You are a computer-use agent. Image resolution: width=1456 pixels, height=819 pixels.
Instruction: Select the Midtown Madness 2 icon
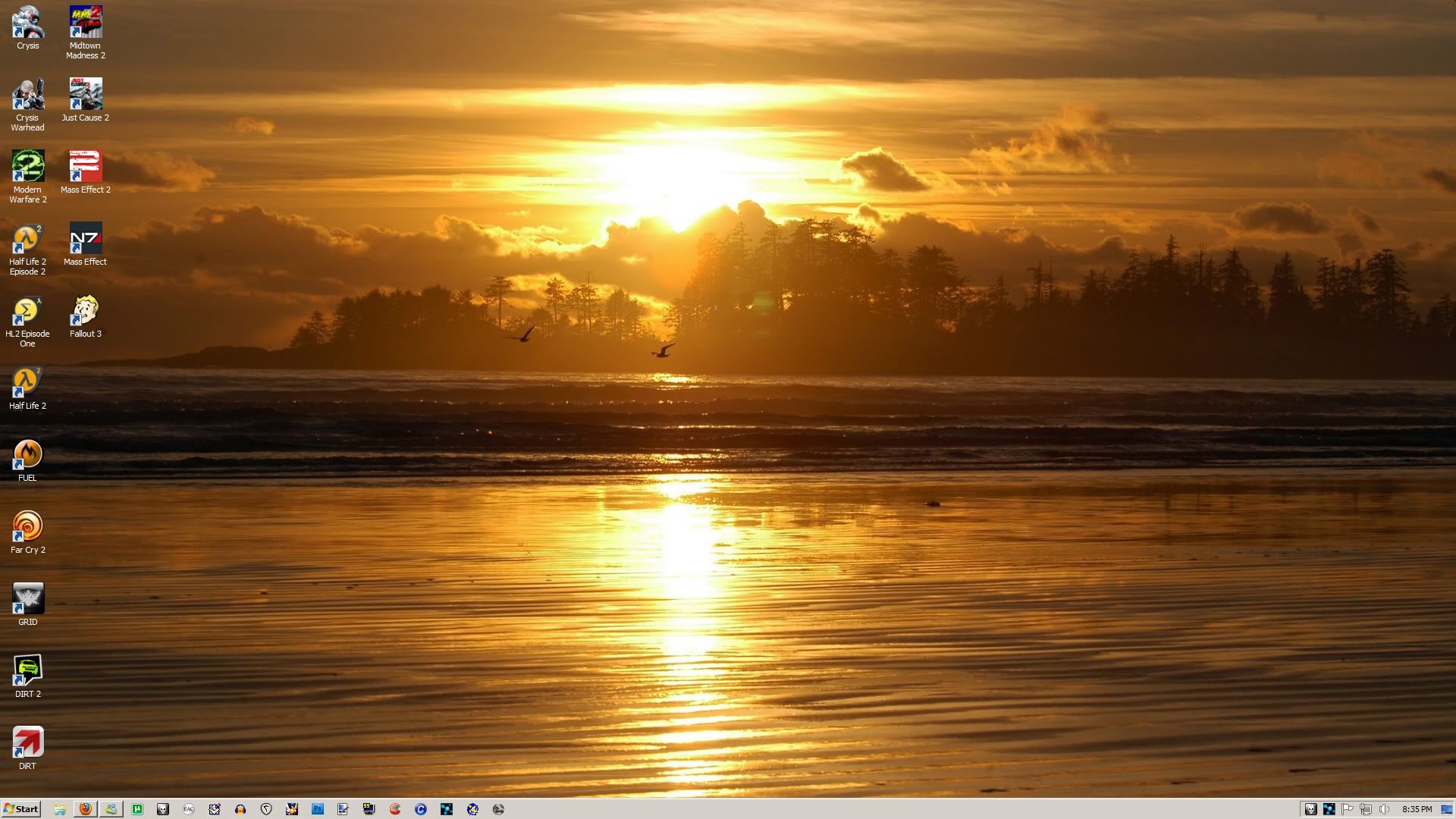85,23
